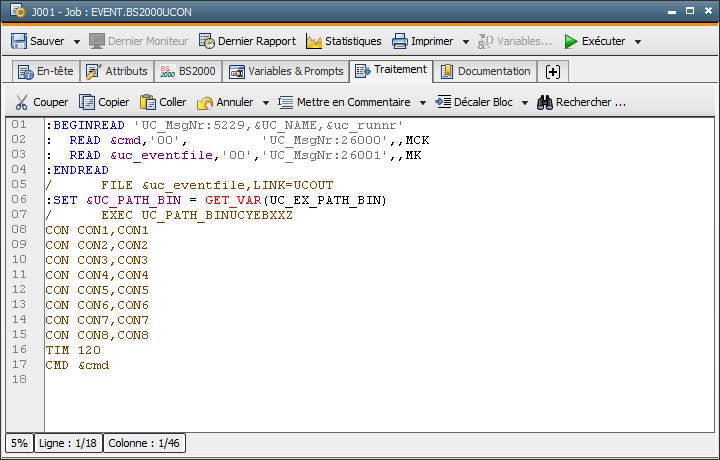Click the Coller clipboard icon
The height and width of the screenshot is (460, 720).
point(148,102)
